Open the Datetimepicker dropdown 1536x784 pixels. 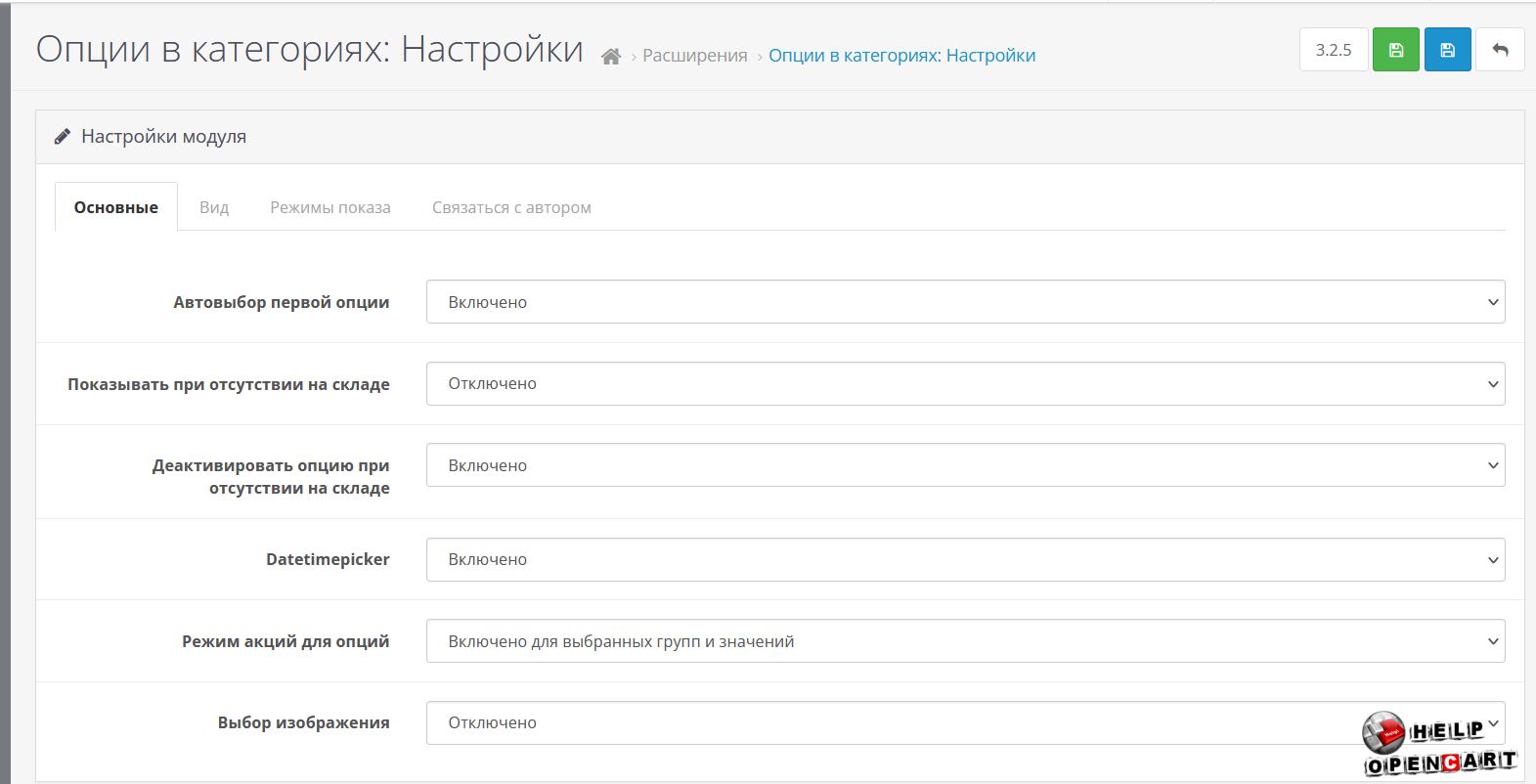point(965,559)
